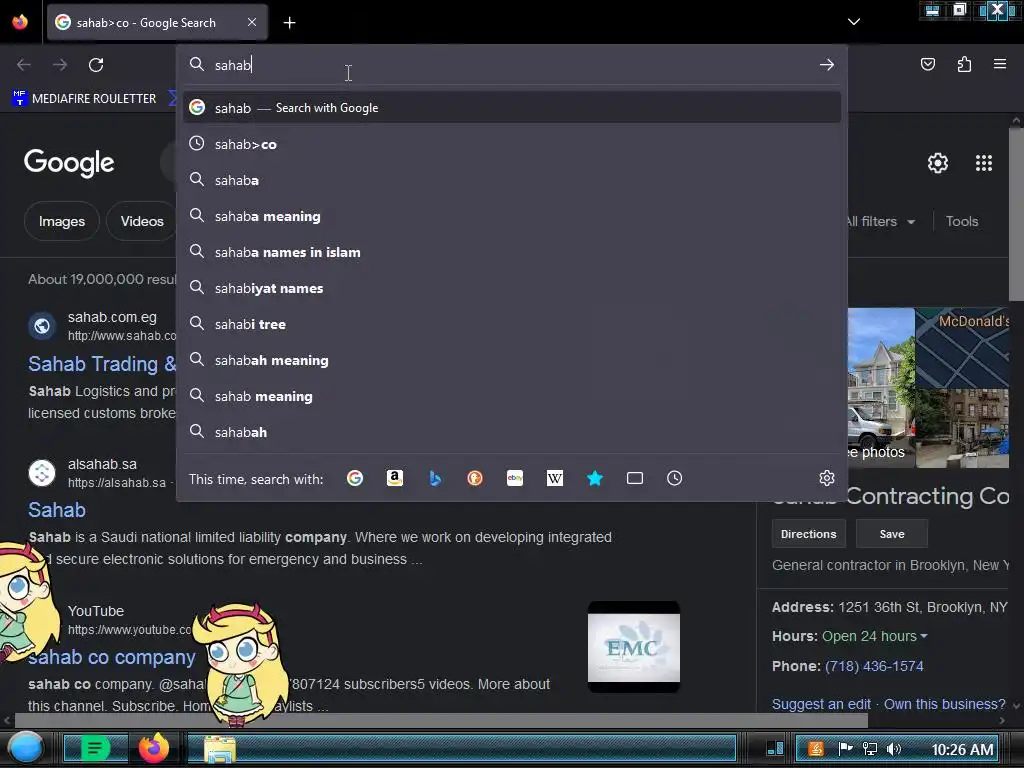Click the Save button in knowledge panel
The image size is (1024, 768).
click(x=891, y=534)
